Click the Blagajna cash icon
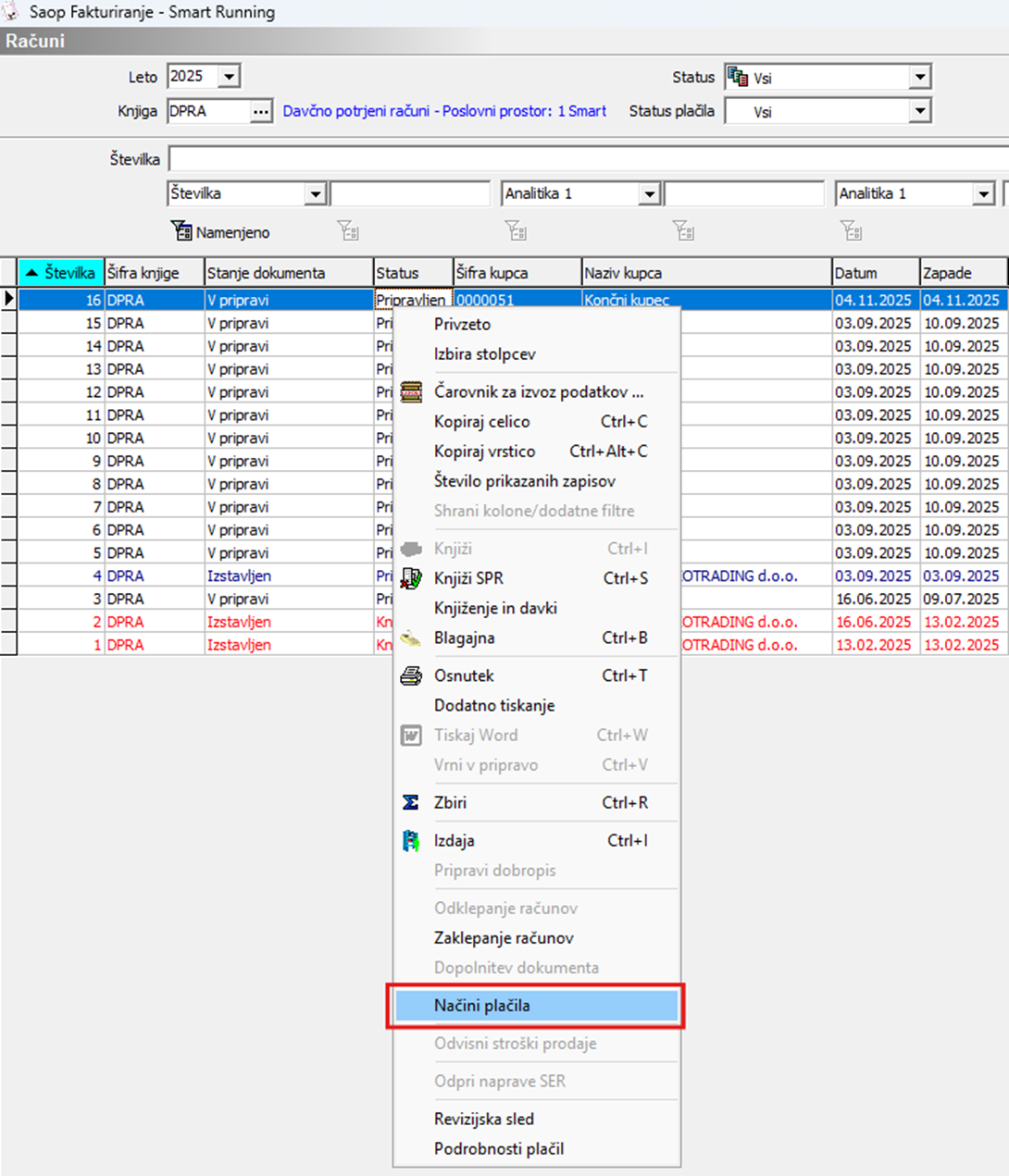 [x=411, y=638]
